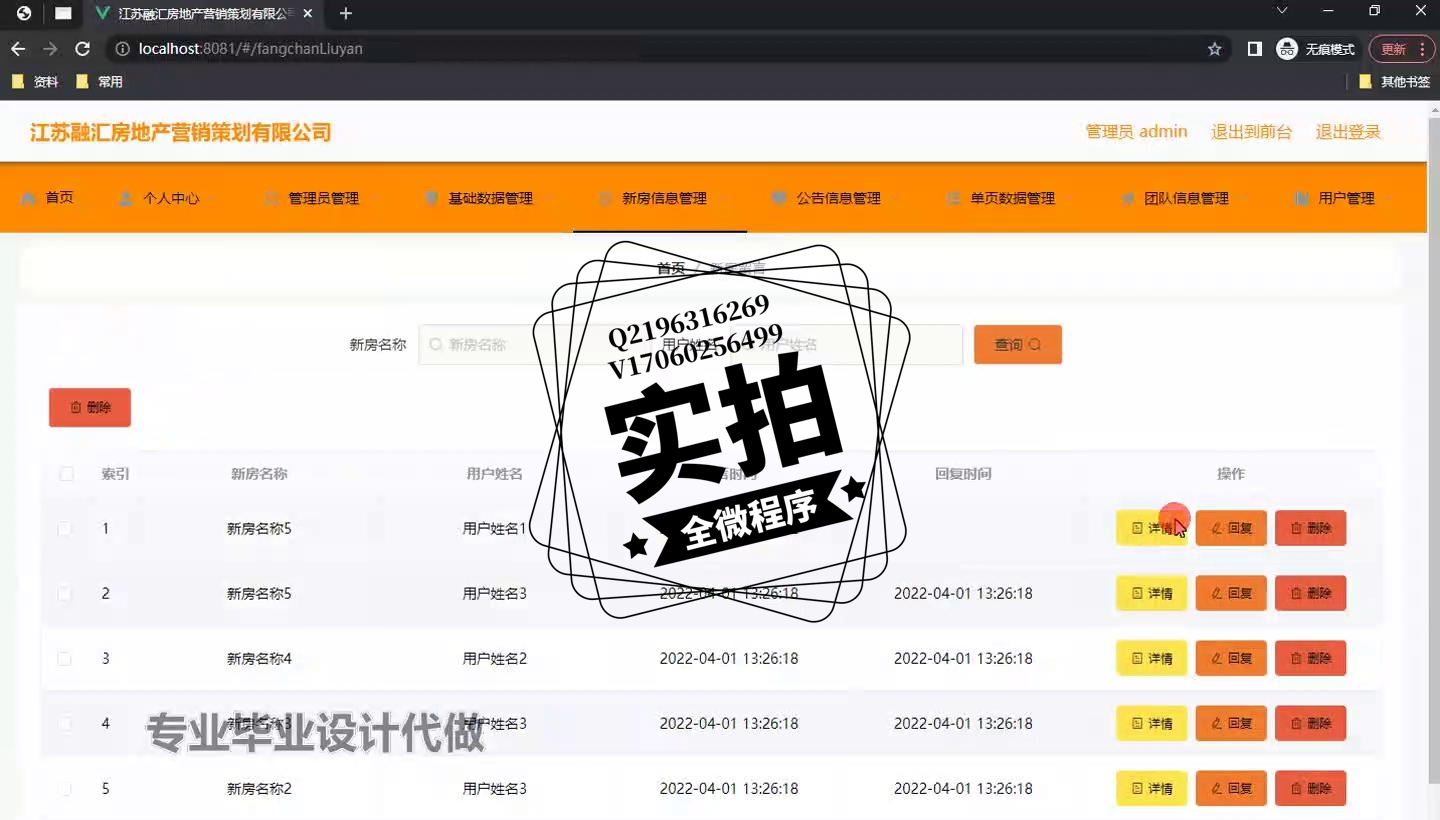Click the red batch 删除 button
Image resolution: width=1440 pixels, height=820 pixels.
[90, 407]
